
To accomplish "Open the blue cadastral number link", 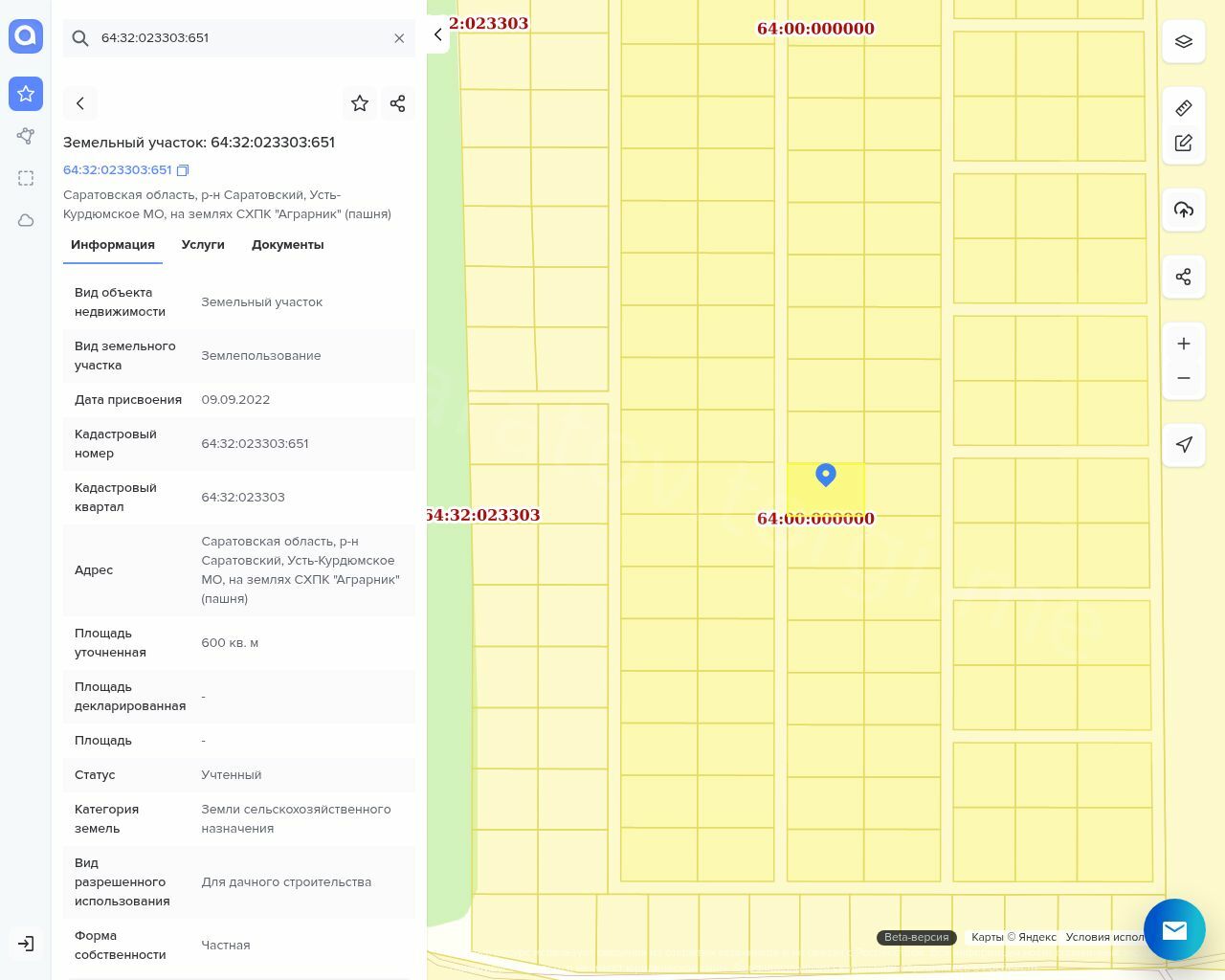I will (117, 170).
